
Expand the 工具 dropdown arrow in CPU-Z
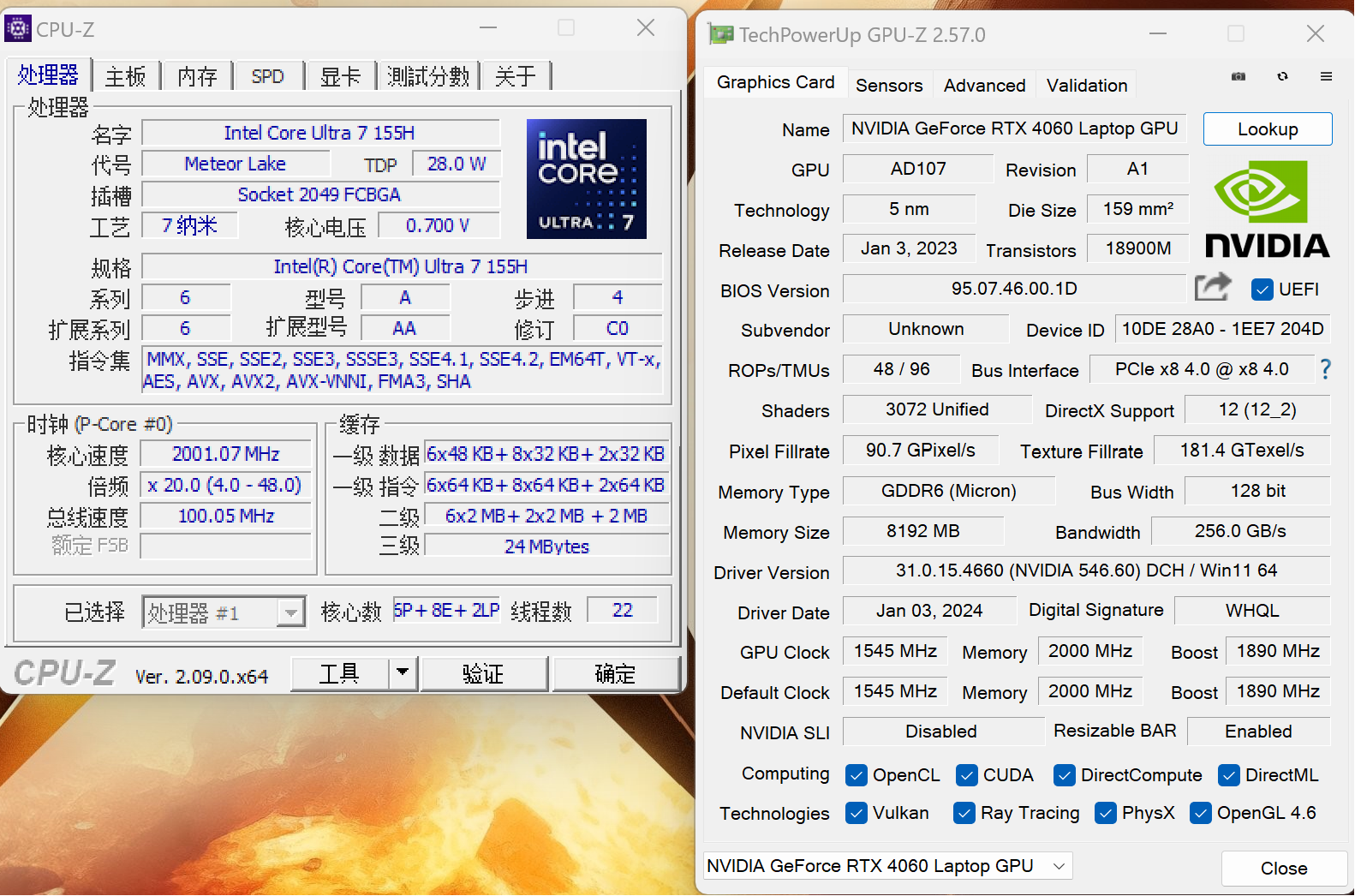click(x=403, y=673)
